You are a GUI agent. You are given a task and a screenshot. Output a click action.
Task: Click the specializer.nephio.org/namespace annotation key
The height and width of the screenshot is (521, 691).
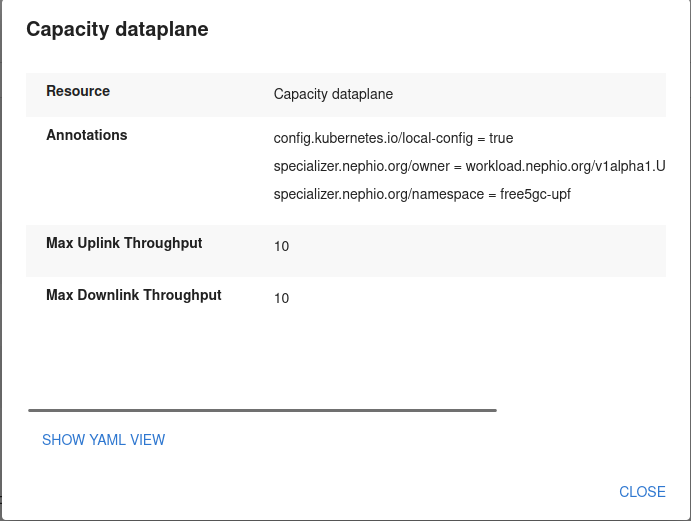pos(379,194)
